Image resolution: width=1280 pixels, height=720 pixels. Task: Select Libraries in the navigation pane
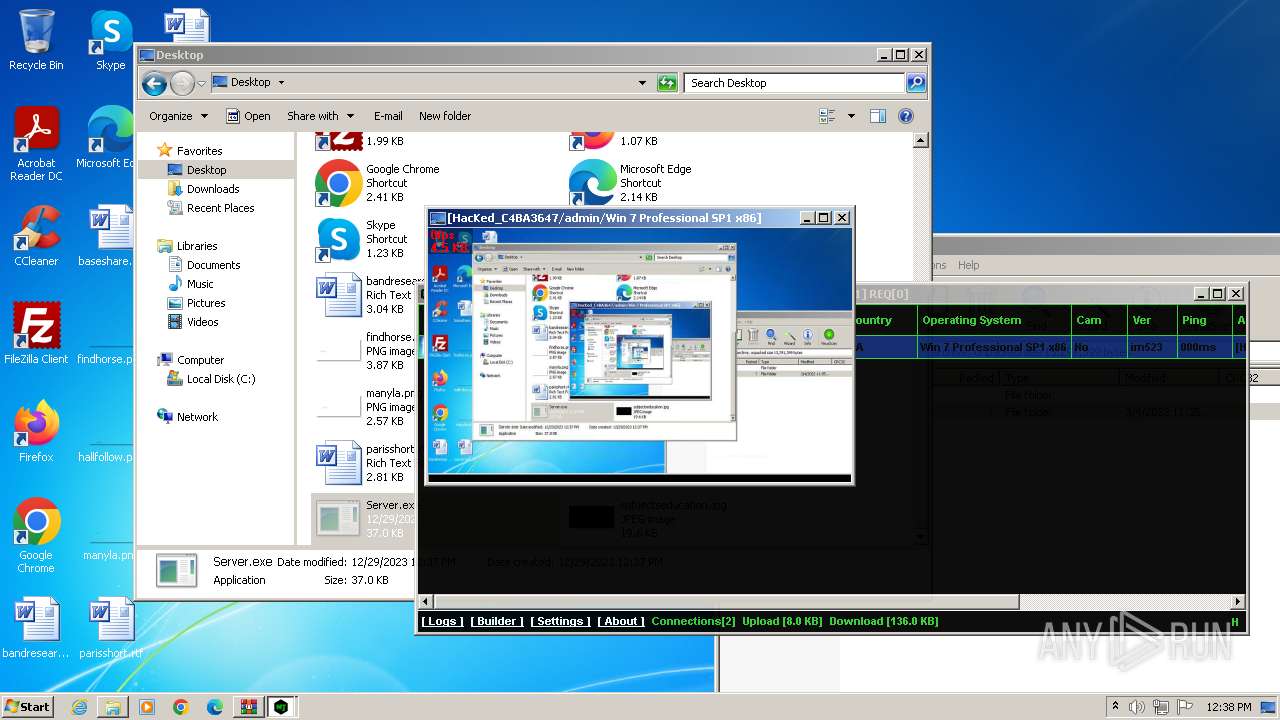click(x=197, y=246)
